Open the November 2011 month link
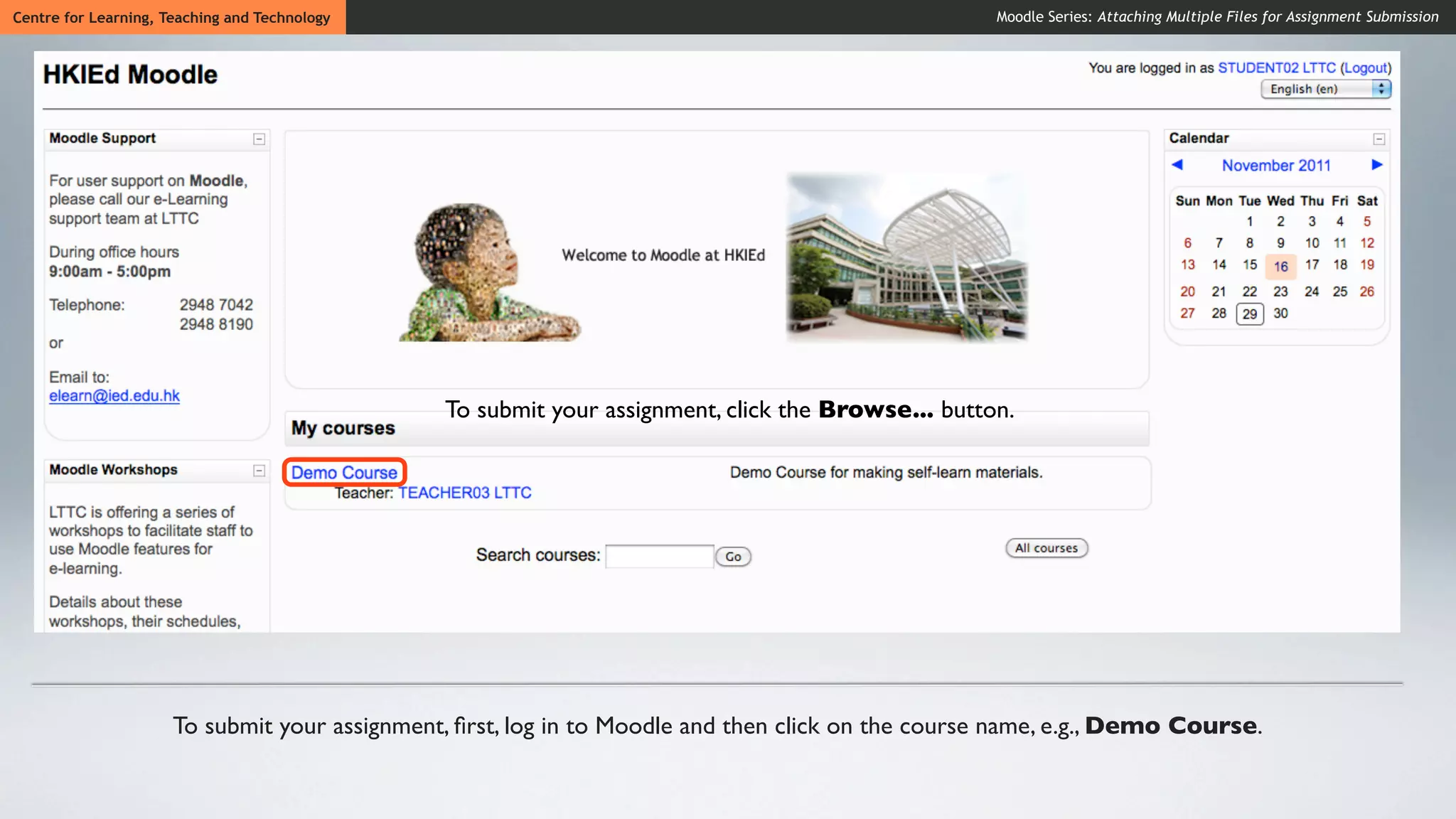 [x=1276, y=166]
